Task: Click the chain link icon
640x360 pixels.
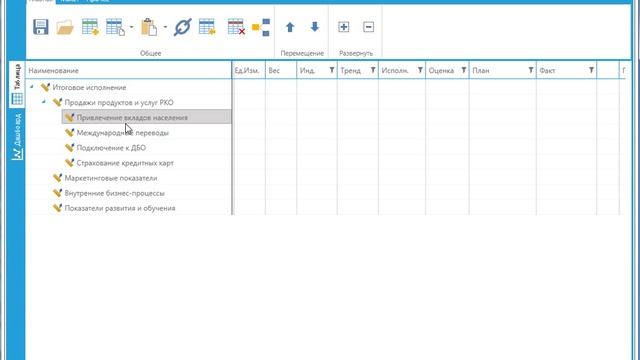Action: tap(182, 27)
